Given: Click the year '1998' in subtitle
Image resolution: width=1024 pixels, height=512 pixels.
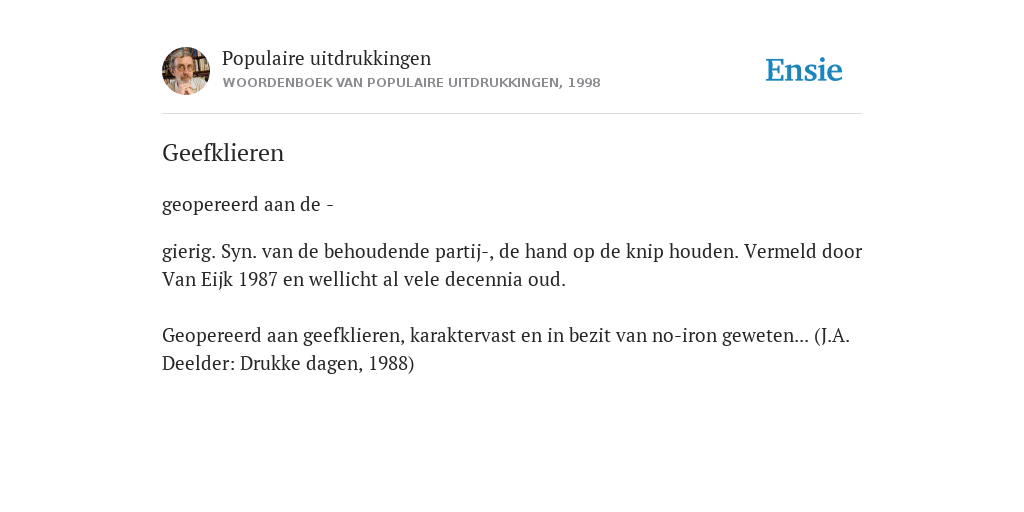Looking at the screenshot, I should coord(584,83).
